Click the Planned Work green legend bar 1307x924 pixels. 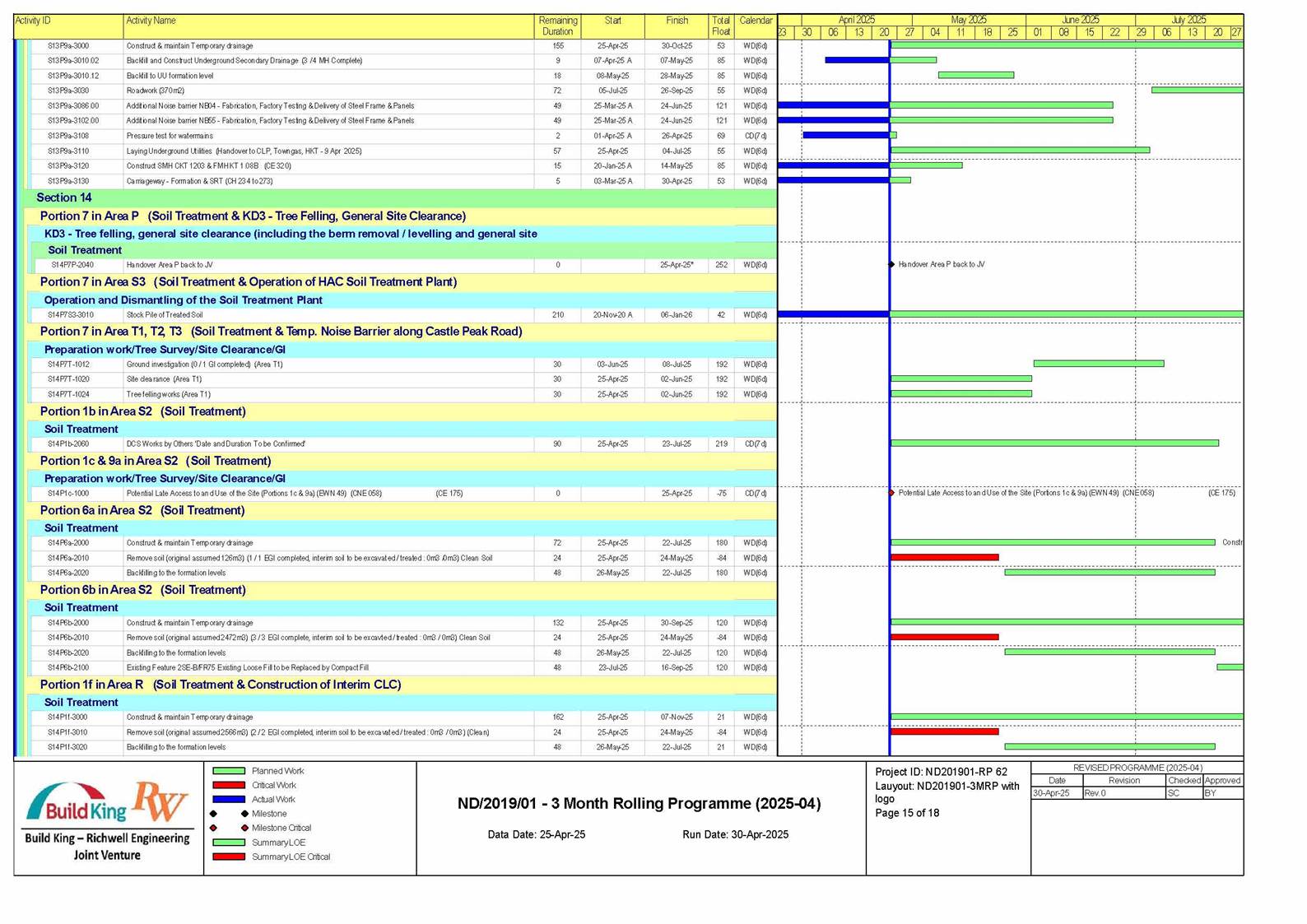pos(229,771)
